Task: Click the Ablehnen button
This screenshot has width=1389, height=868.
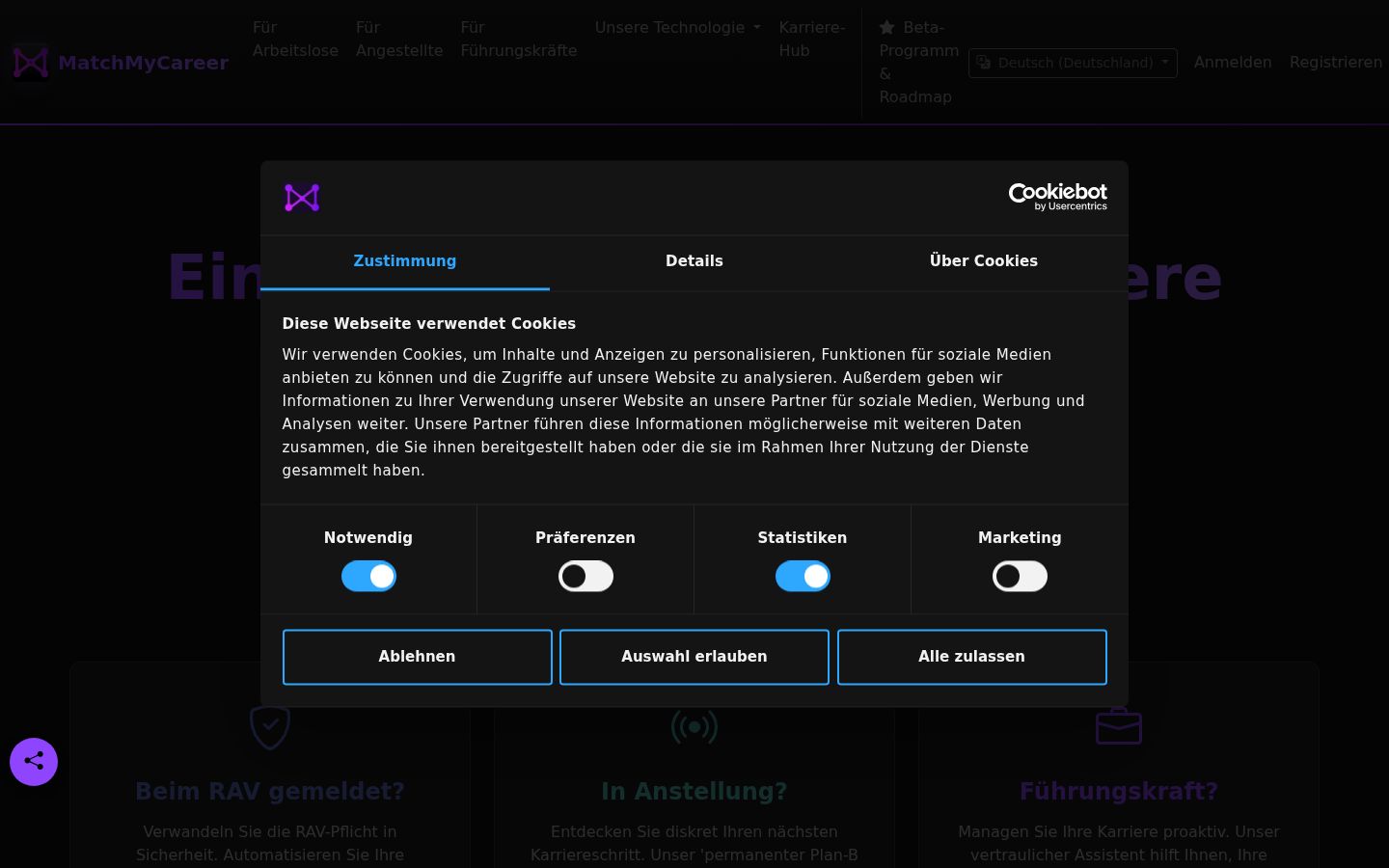Action: click(x=418, y=657)
